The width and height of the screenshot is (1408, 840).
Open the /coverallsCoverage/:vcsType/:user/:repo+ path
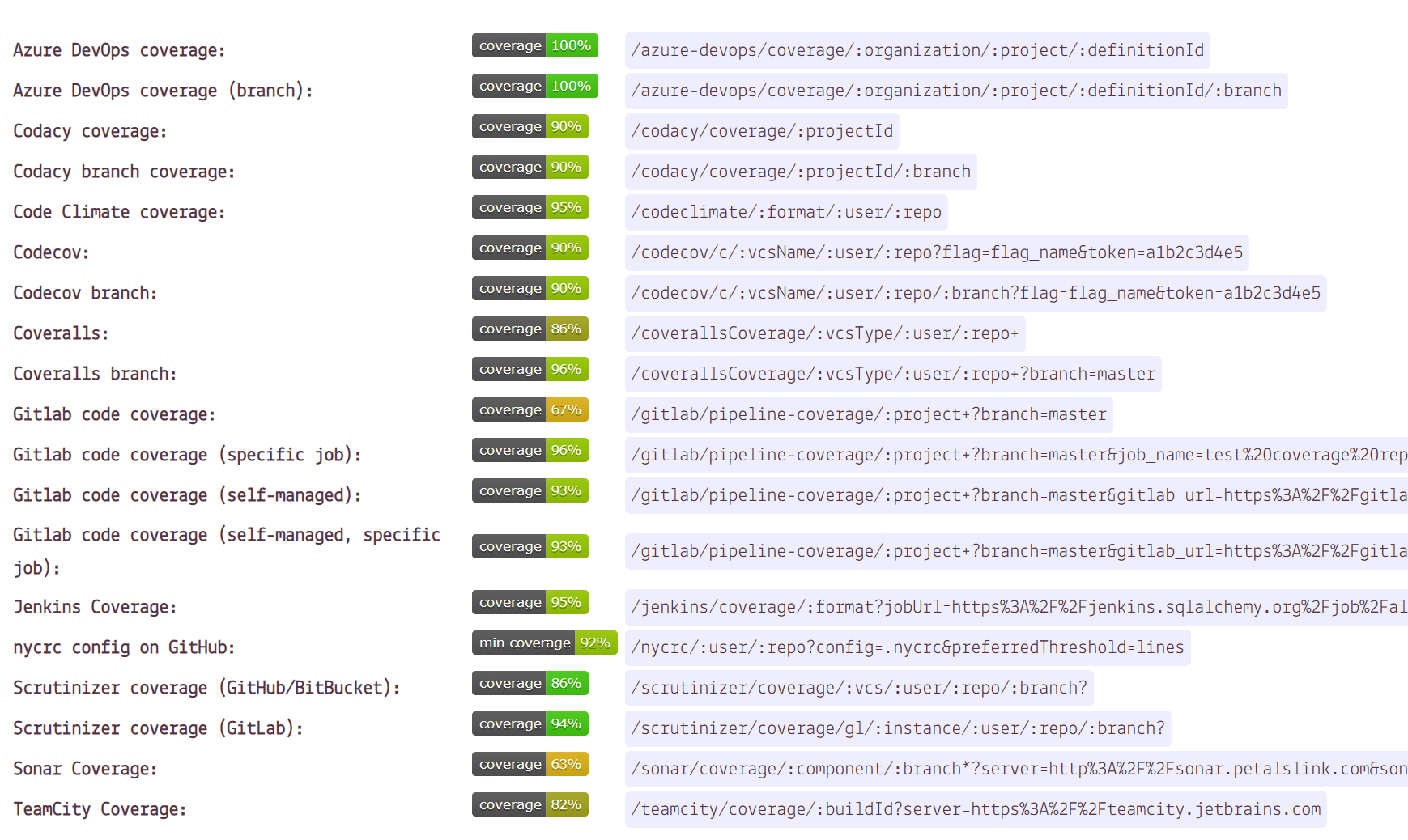(825, 333)
